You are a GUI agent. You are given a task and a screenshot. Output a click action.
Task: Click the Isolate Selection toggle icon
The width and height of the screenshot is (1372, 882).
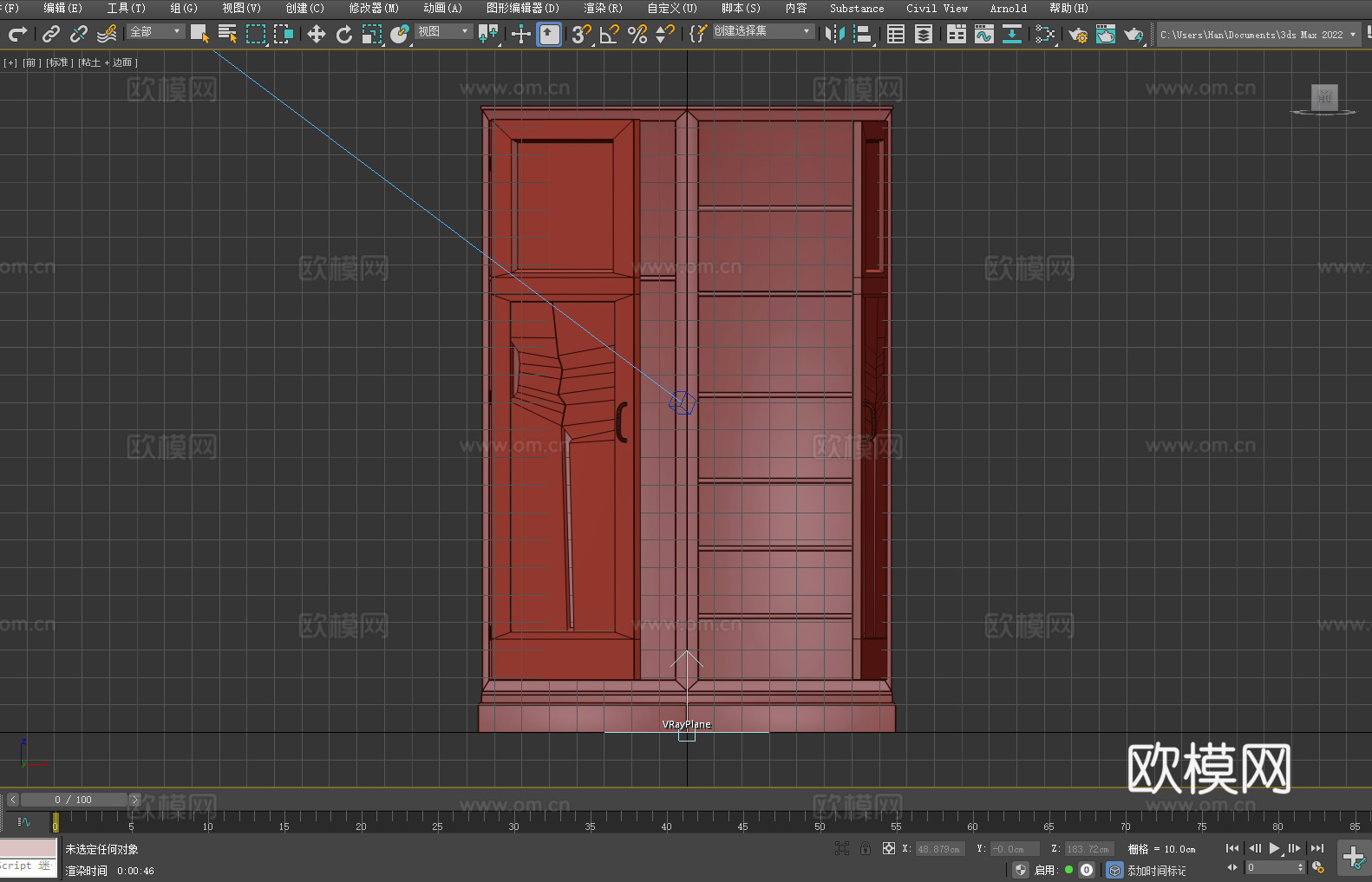[841, 848]
